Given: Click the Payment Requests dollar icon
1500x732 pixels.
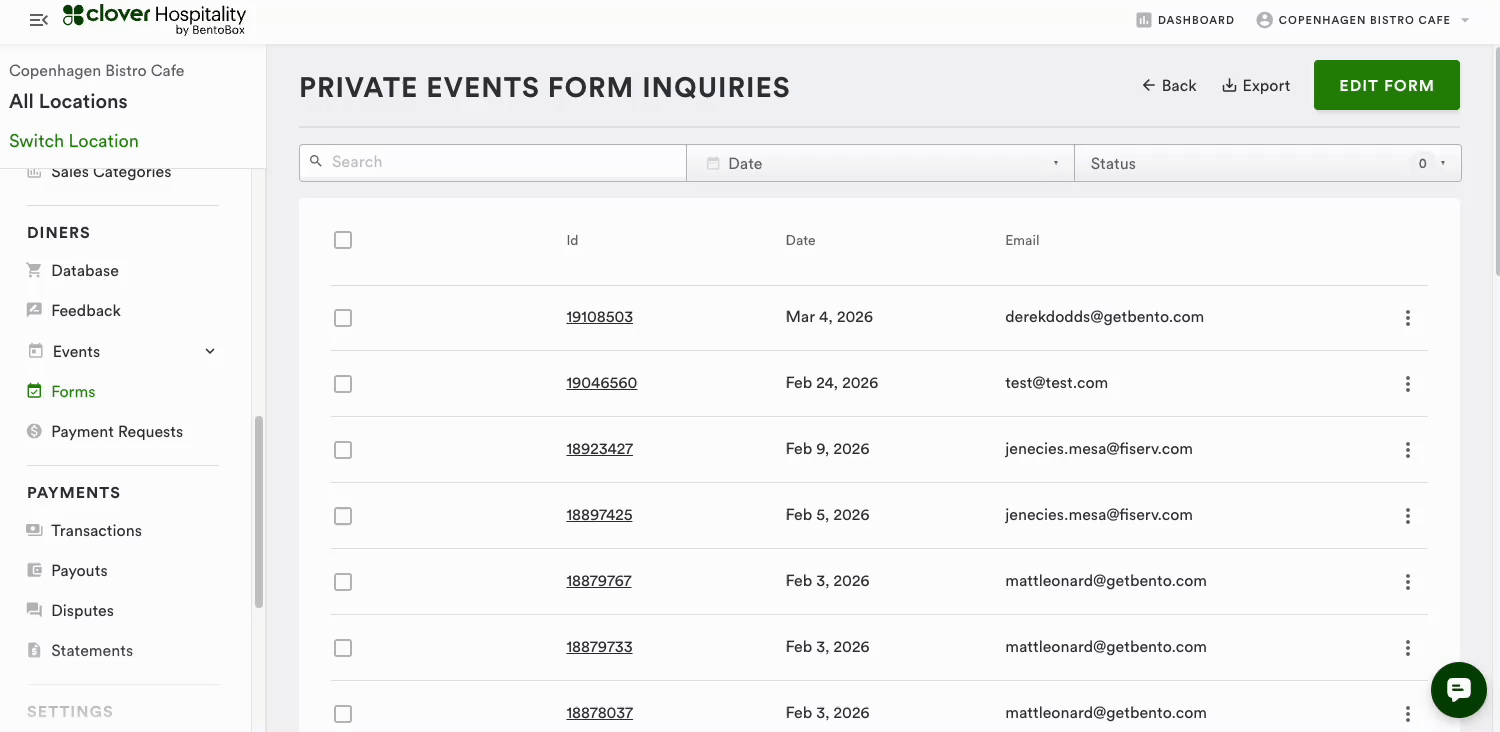Looking at the screenshot, I should 35,431.
